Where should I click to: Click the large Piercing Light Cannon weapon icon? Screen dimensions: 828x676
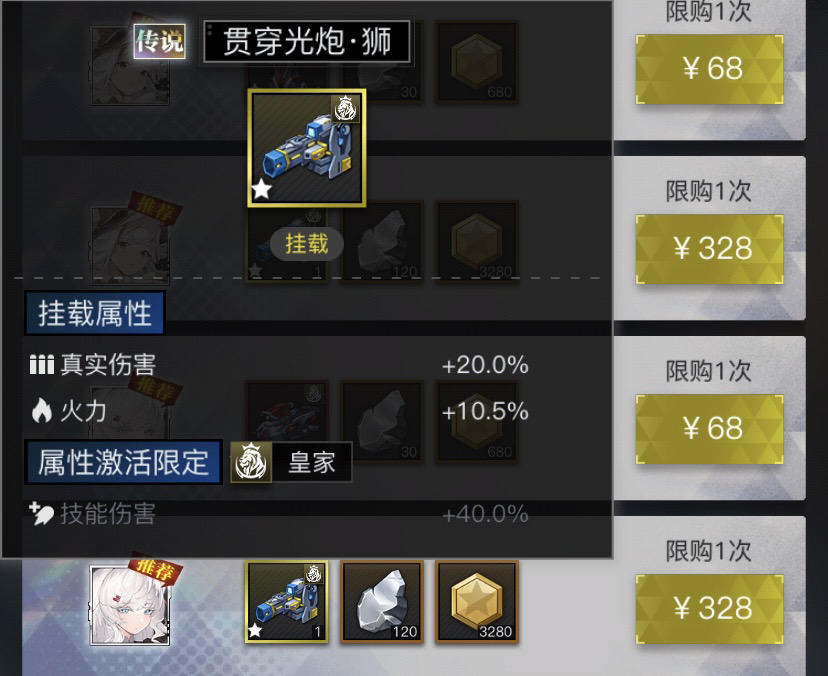coord(307,148)
